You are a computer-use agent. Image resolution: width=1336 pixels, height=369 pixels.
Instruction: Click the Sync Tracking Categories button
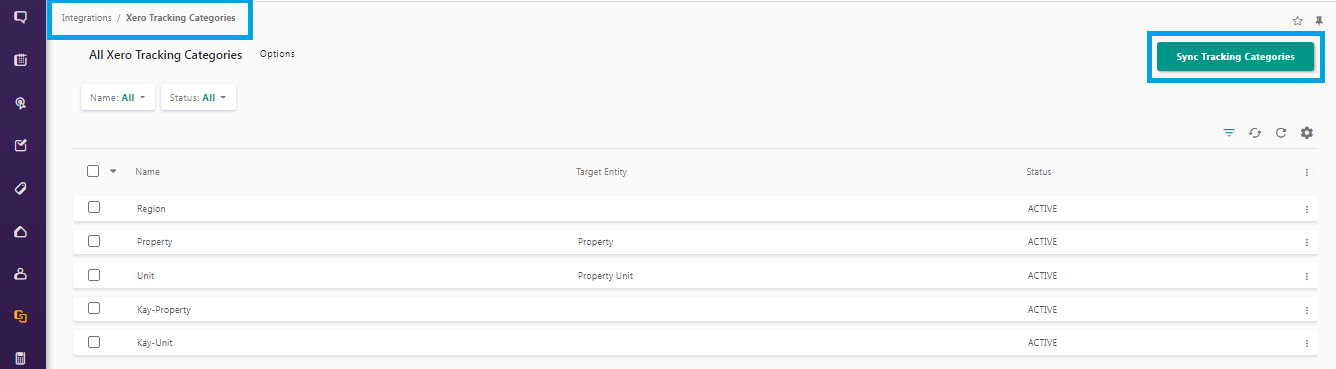(x=1235, y=57)
